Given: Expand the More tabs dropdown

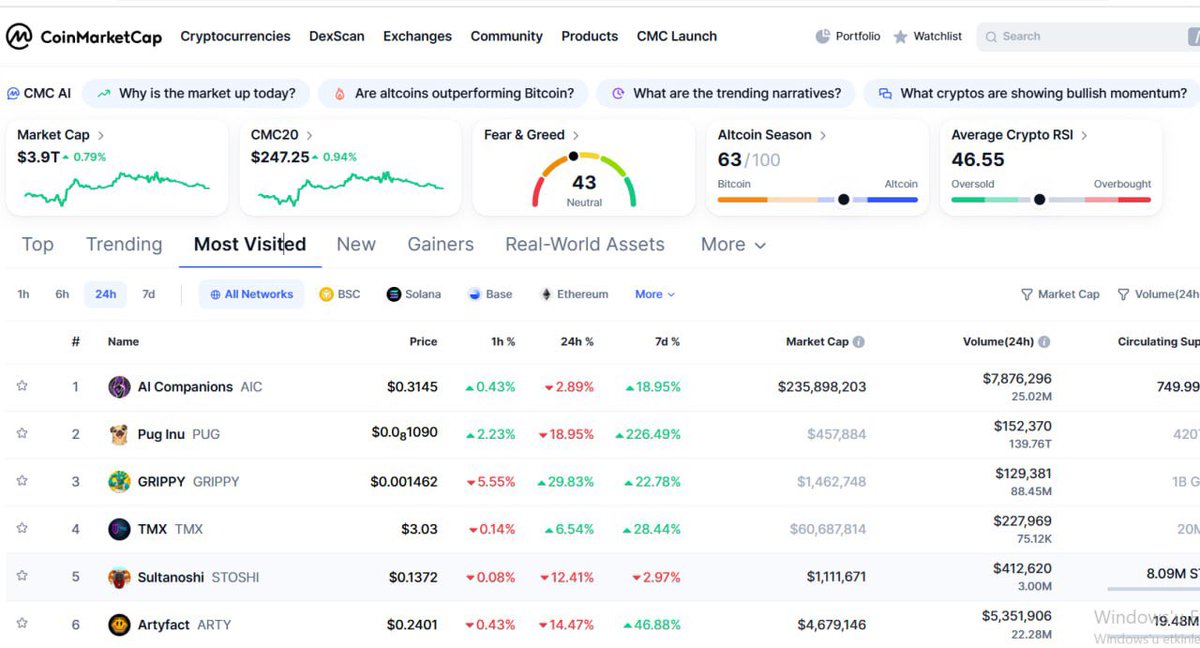Looking at the screenshot, I should pyautogui.click(x=733, y=244).
